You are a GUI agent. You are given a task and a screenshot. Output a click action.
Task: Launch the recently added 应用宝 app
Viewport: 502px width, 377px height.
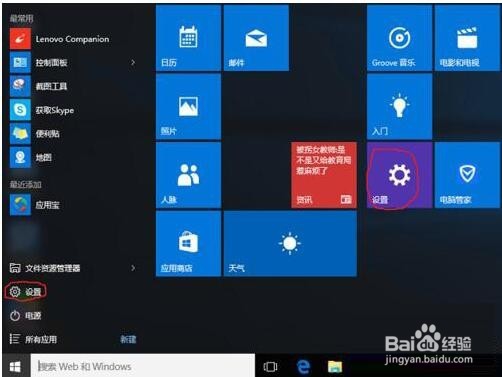point(75,205)
